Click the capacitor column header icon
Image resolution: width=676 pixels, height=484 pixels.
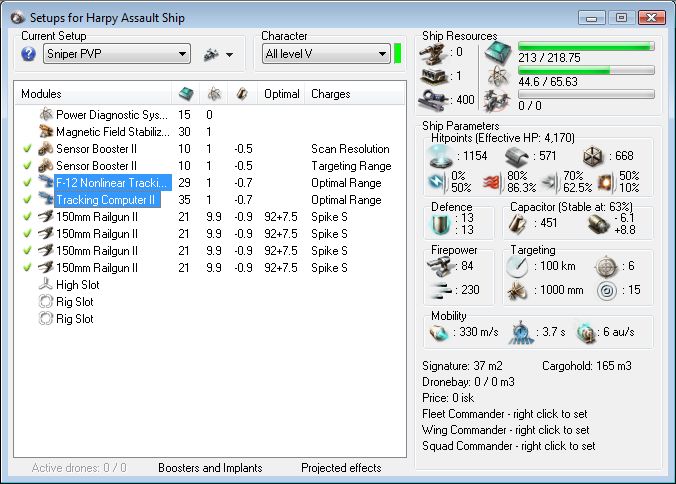pos(242,94)
